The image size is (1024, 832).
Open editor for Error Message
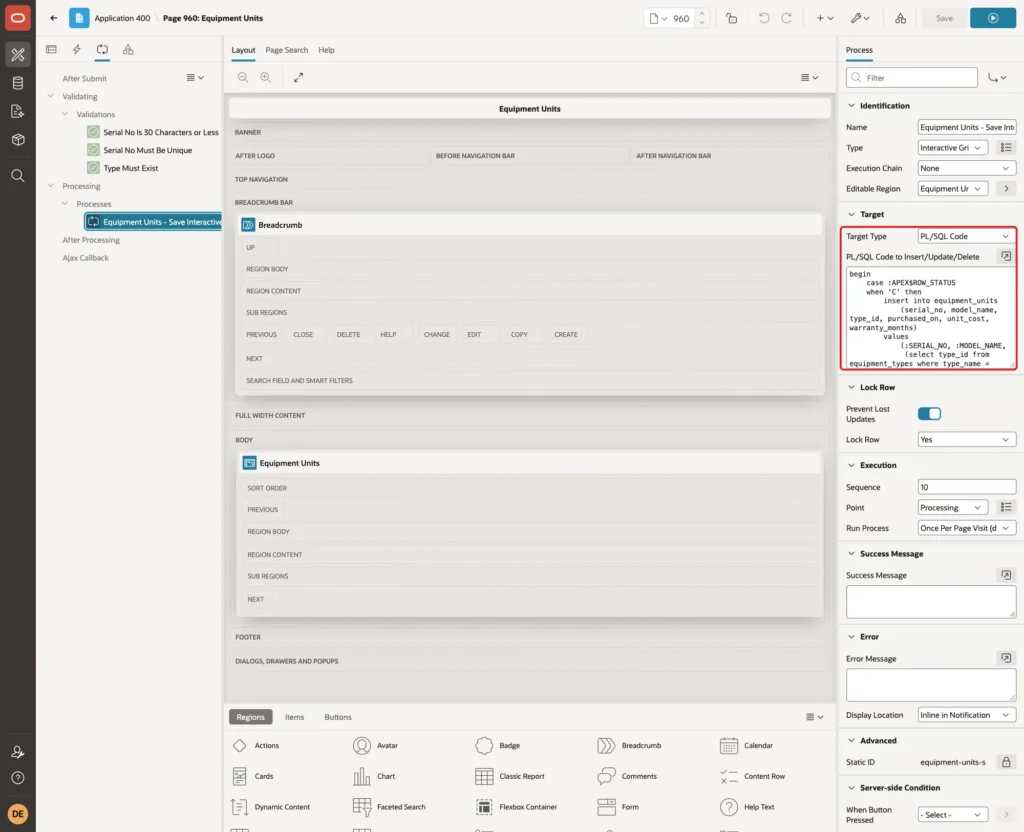pyautogui.click(x=1006, y=658)
